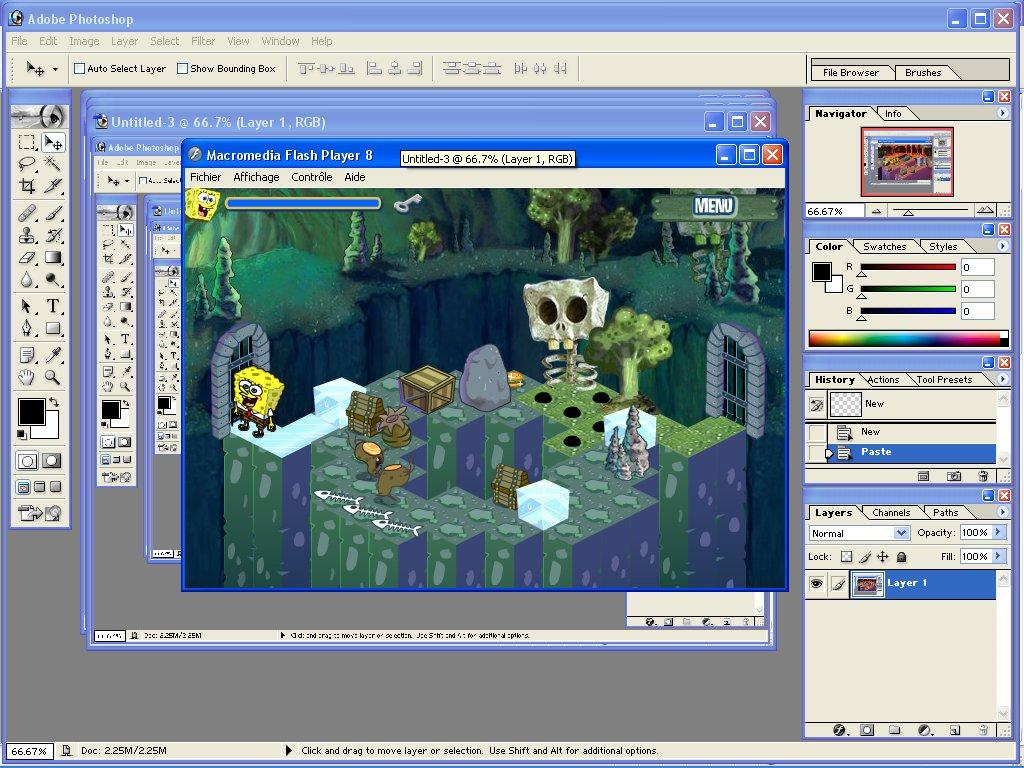Swap foreground and background colors in the main toolbox
Image resolution: width=1024 pixels, height=768 pixels.
click(54, 402)
